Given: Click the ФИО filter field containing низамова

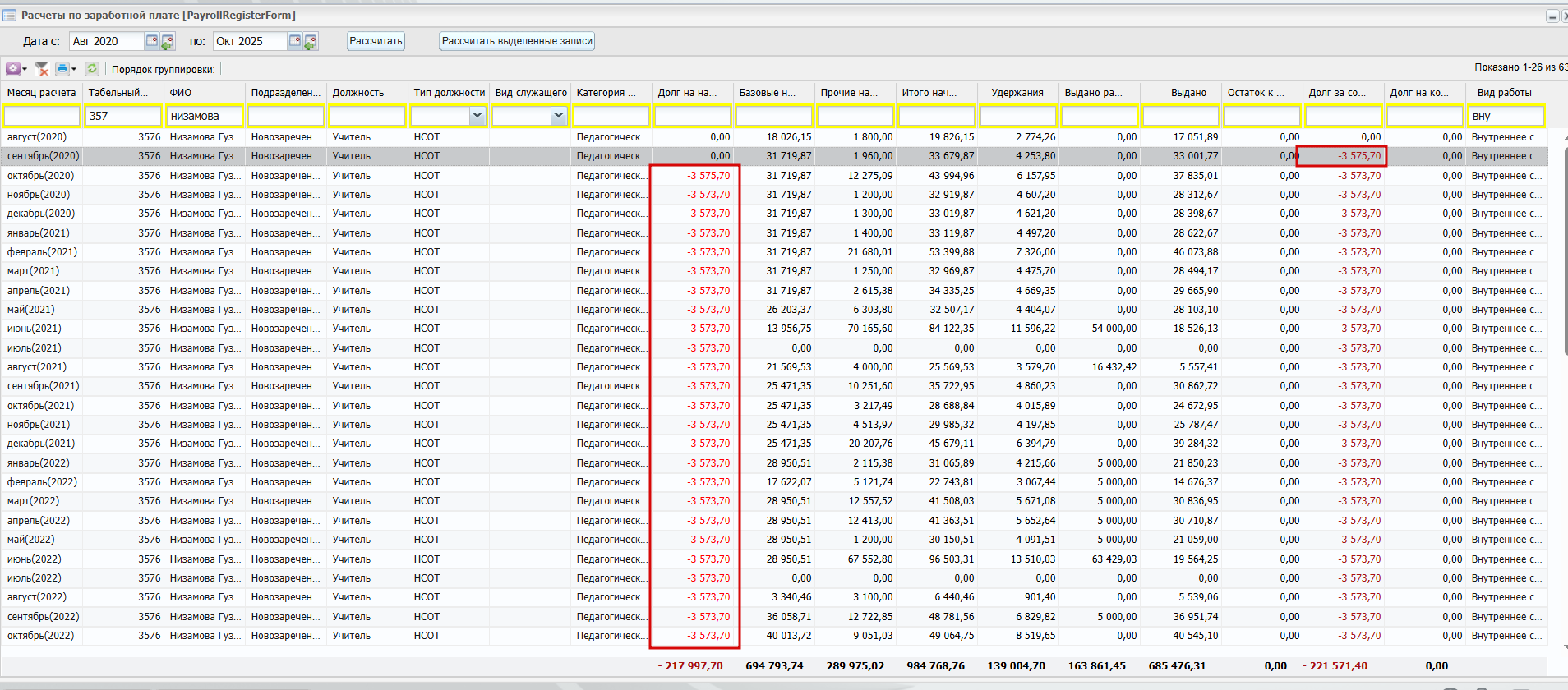Looking at the screenshot, I should click(205, 116).
